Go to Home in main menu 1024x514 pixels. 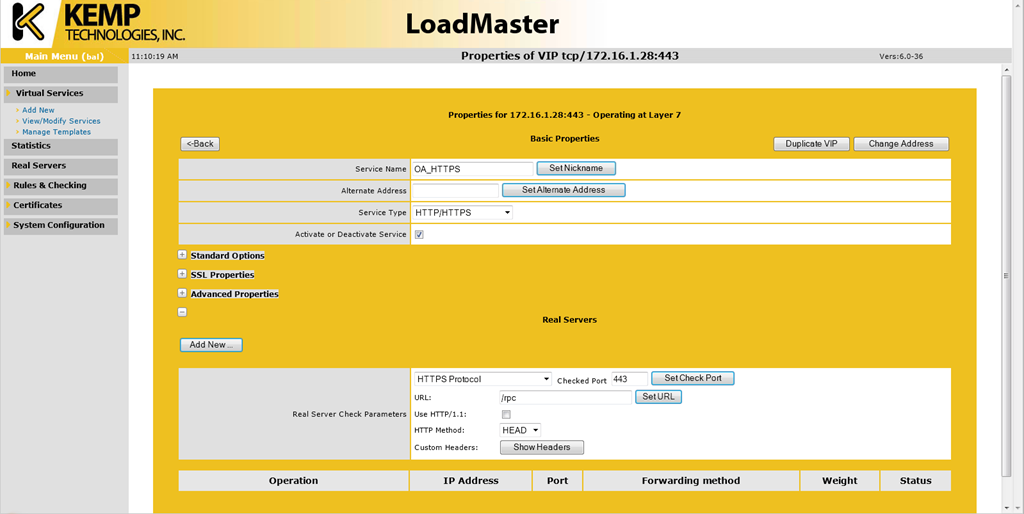61,74
